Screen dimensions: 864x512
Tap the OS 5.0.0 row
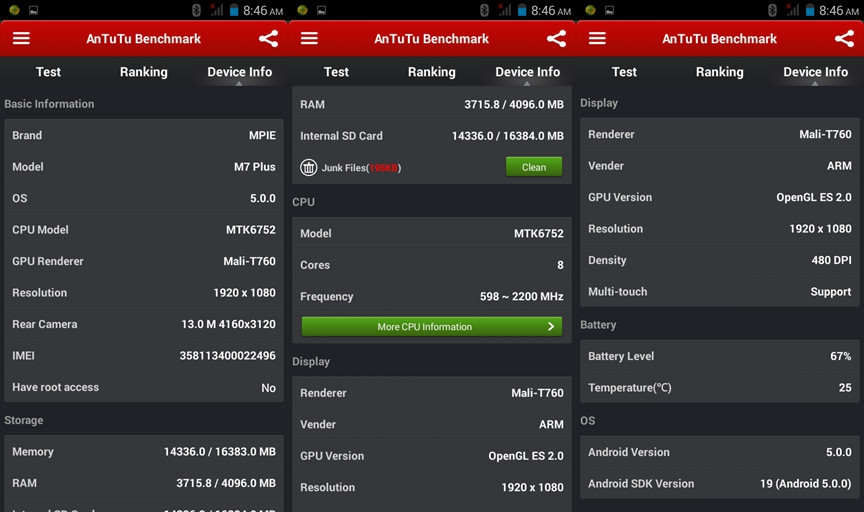pos(144,198)
